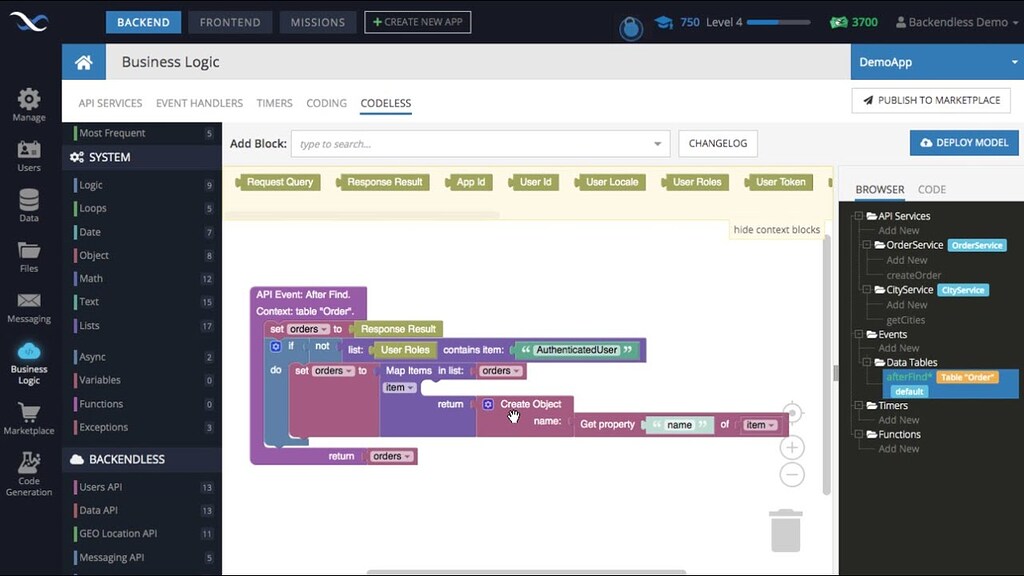The height and width of the screenshot is (576, 1024).
Task: Open the Data database icon
Action: pos(29,199)
